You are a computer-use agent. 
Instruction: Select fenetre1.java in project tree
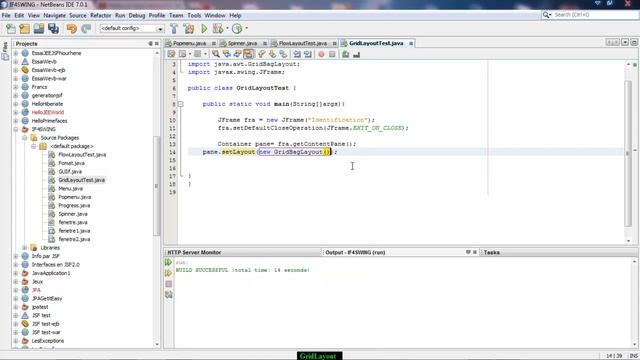(74, 231)
